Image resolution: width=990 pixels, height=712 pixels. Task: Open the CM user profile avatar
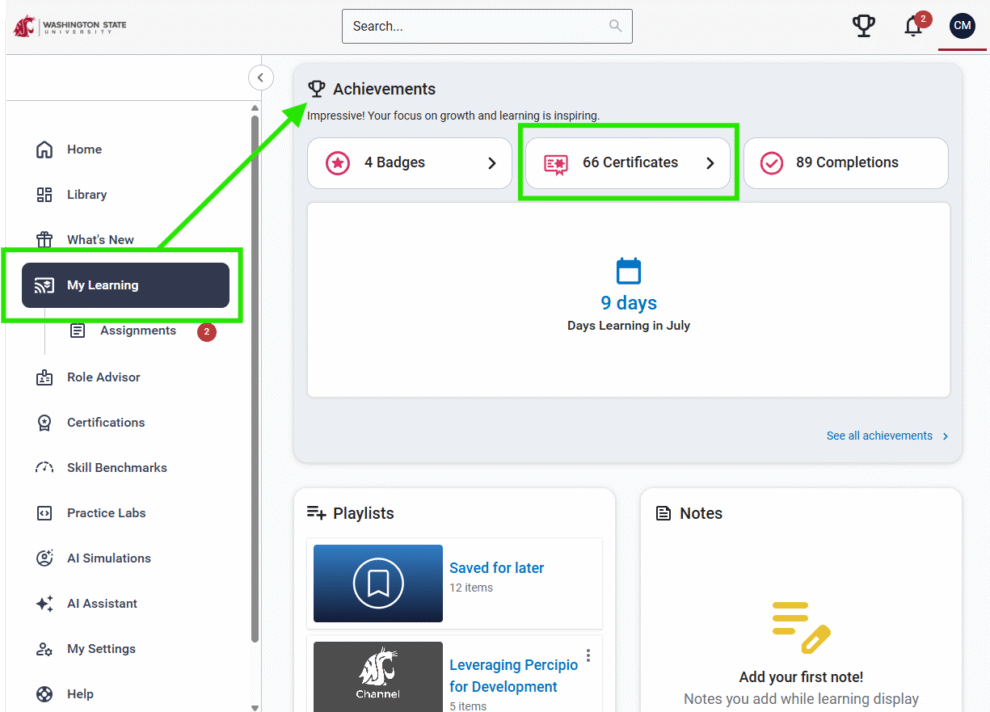[962, 26]
